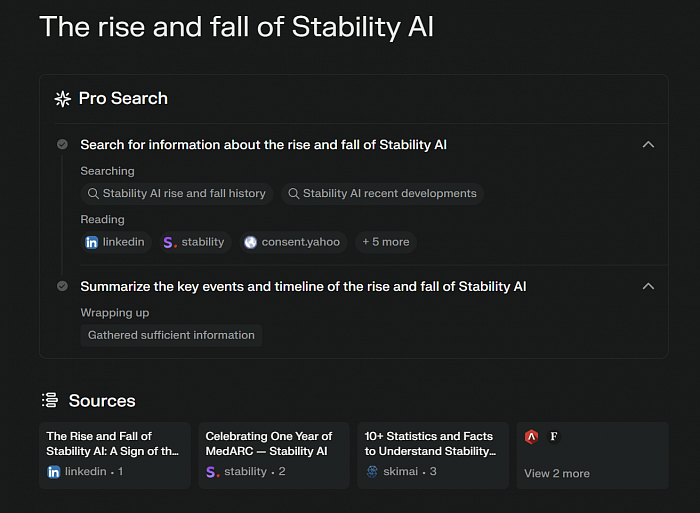Show the '+ 5 more' reading sources
Viewport: 700px width, 513px height.
386,242
